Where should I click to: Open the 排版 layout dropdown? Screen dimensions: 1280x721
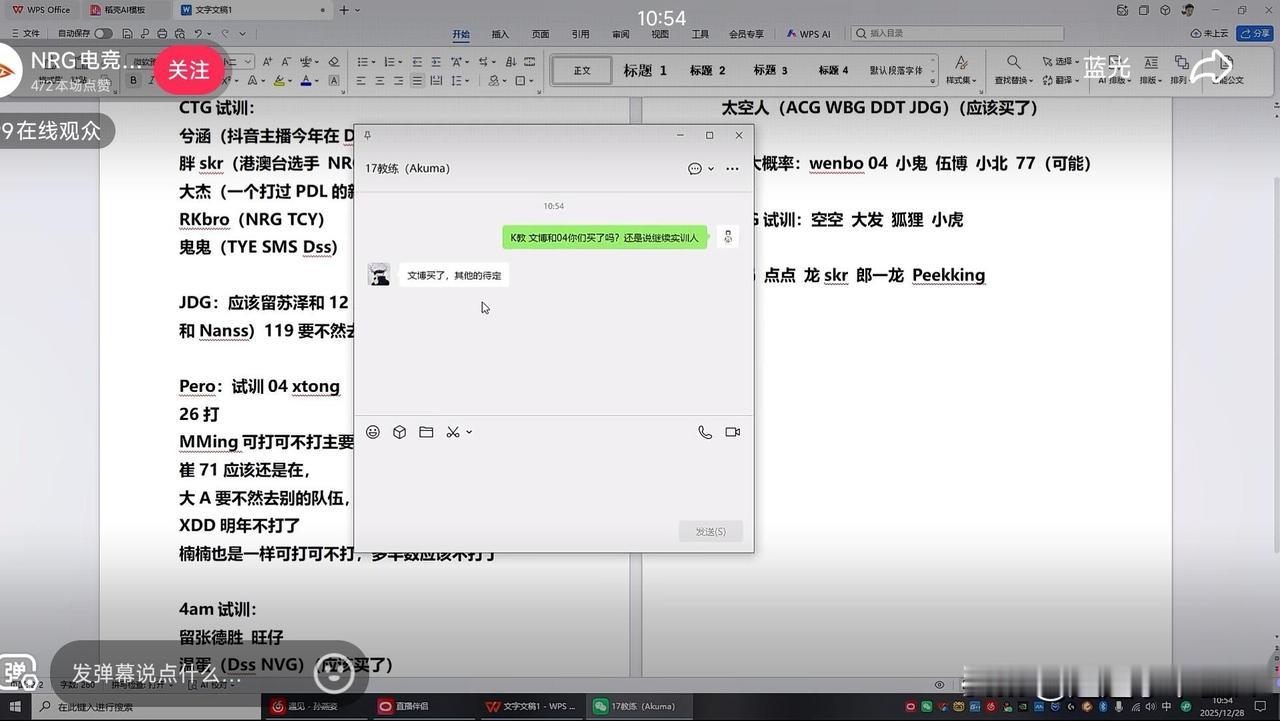click(x=1151, y=71)
